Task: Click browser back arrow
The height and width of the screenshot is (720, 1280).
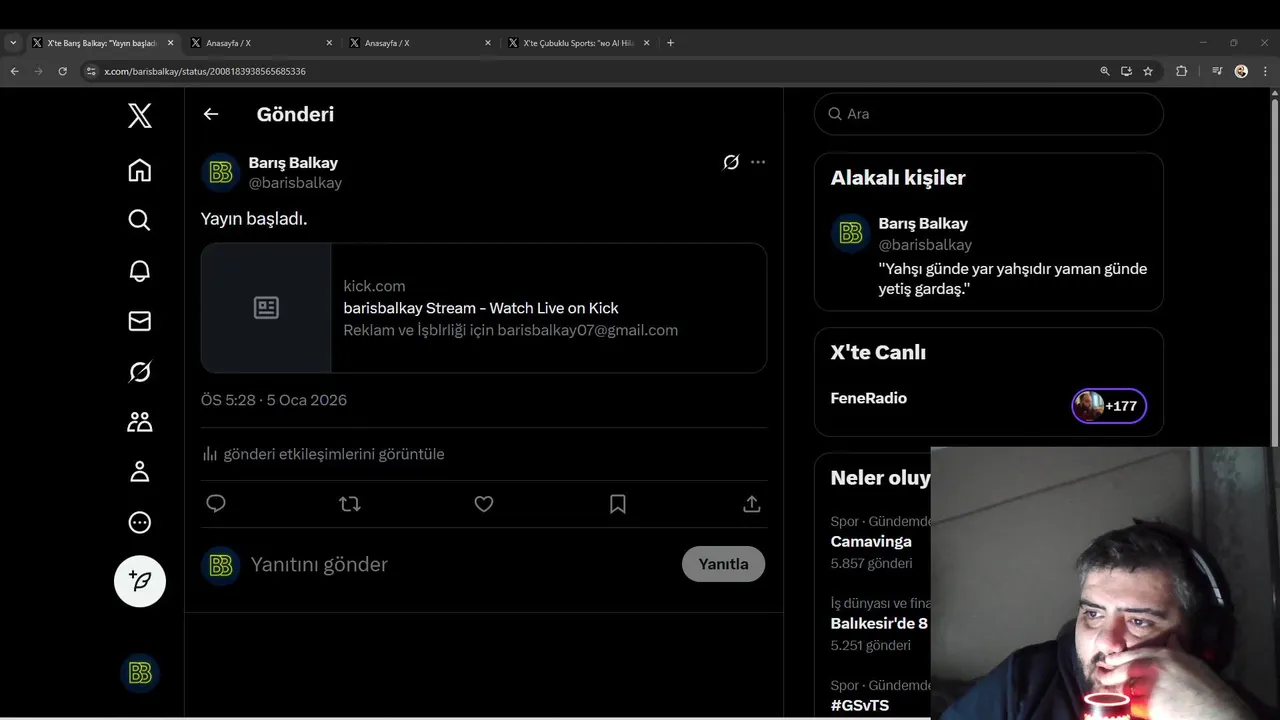Action: click(x=14, y=71)
